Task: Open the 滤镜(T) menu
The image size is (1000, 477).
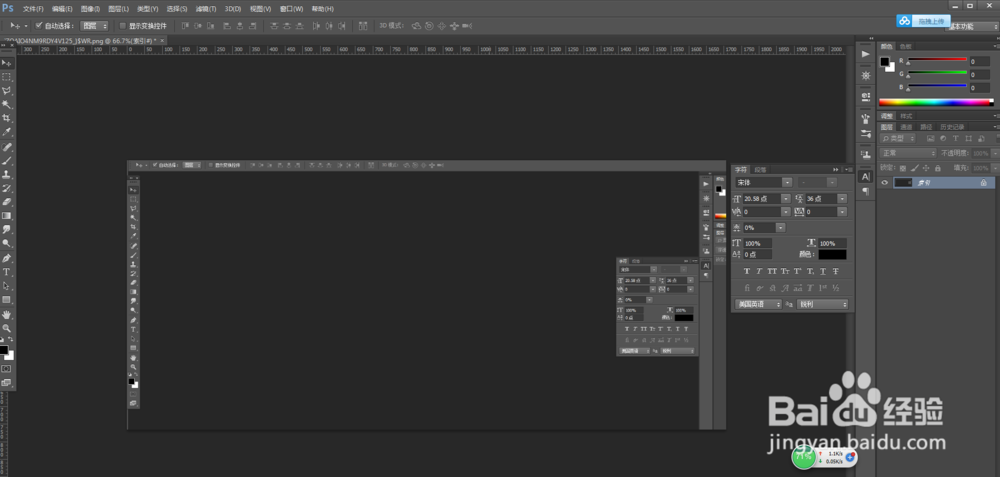Action: (205, 9)
